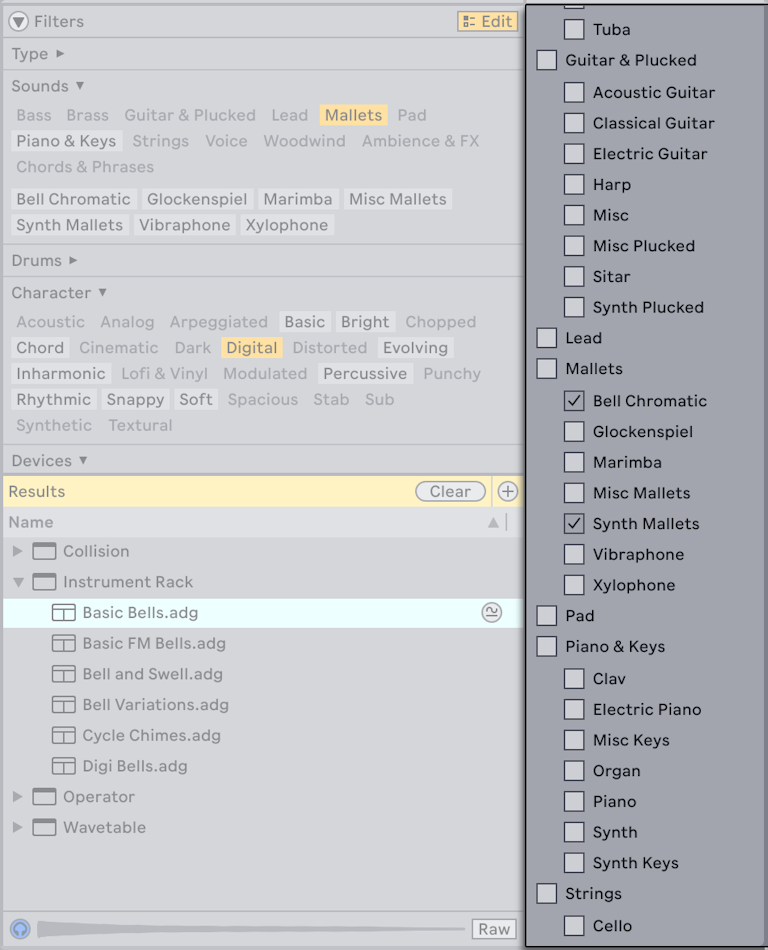Check the Vibraphone checkbox
The image size is (768, 950).
pos(575,554)
